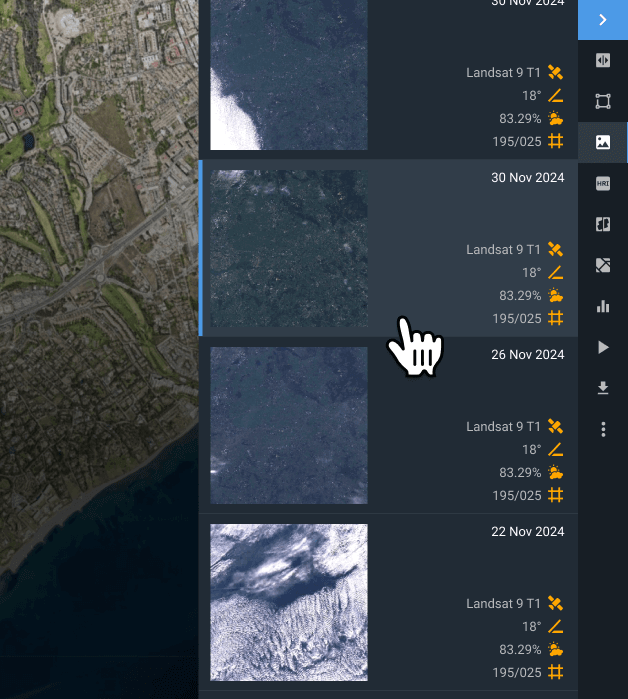
Task: Click the '26 Nov 2024' date label
Action: tap(528, 355)
